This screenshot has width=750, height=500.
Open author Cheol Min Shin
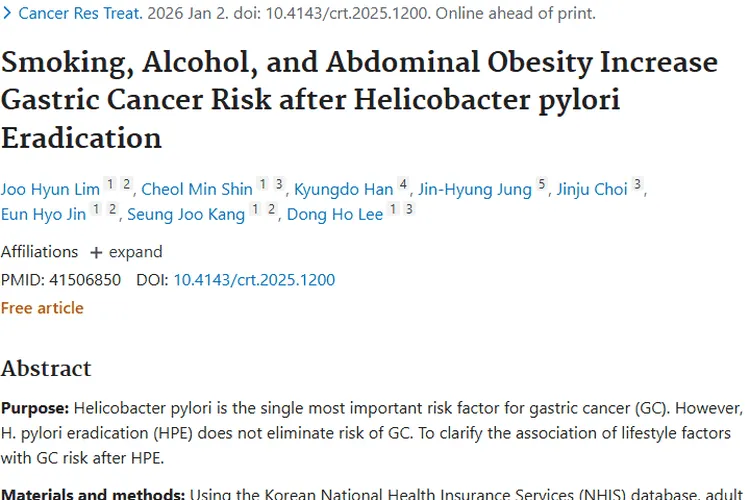click(x=196, y=189)
